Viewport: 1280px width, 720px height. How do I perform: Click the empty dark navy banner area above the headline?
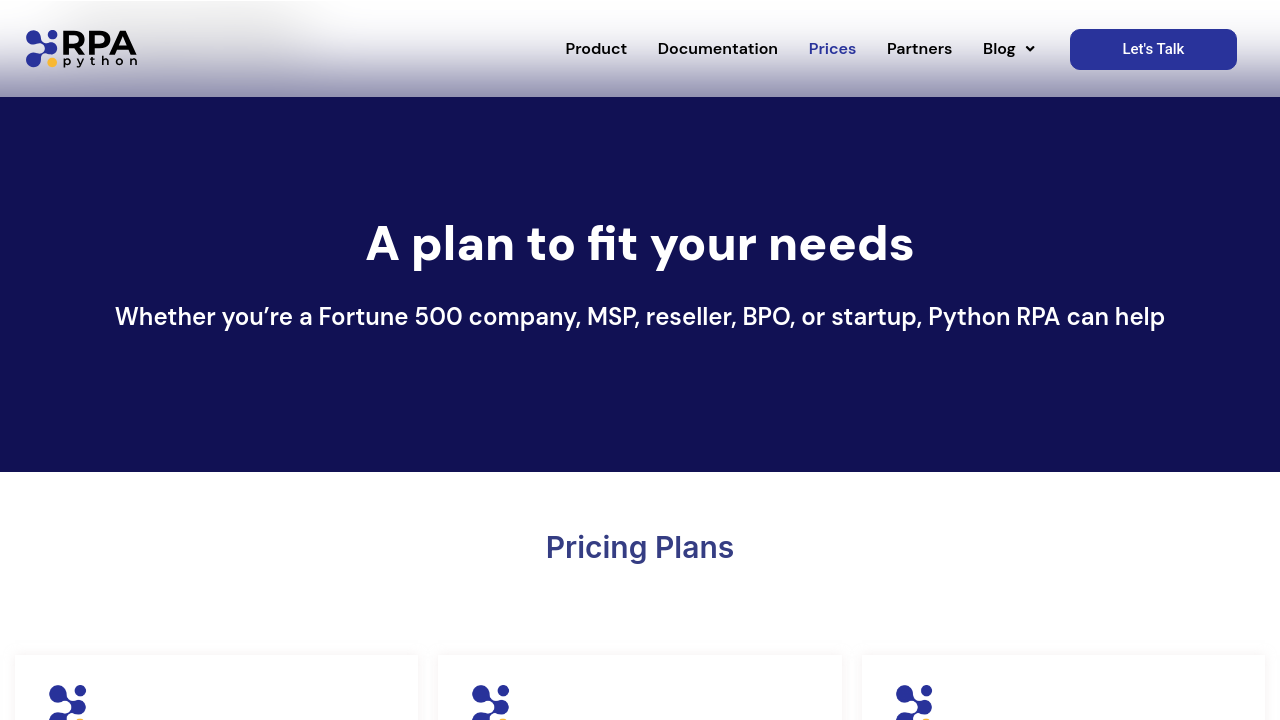pyautogui.click(x=640, y=150)
